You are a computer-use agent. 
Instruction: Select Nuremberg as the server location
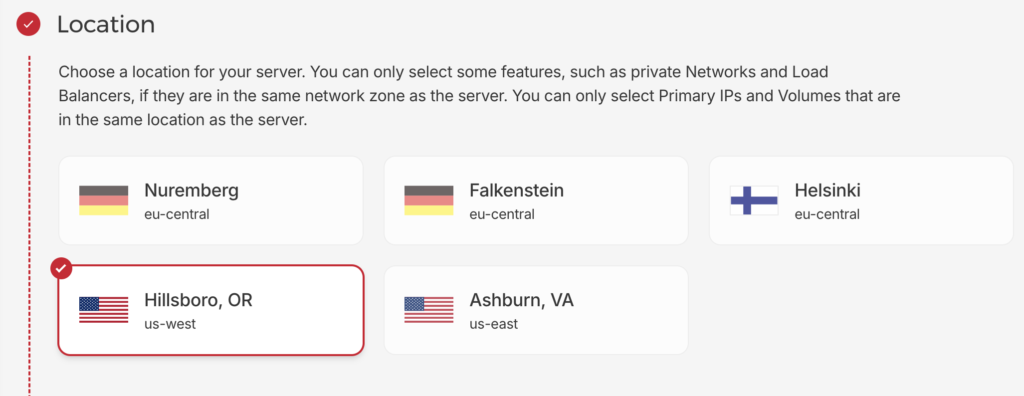click(211, 201)
